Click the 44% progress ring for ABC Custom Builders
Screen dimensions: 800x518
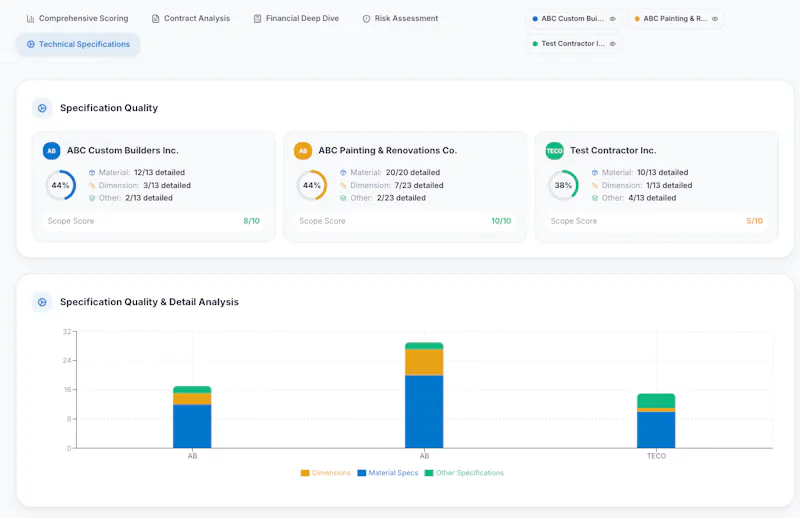point(61,185)
